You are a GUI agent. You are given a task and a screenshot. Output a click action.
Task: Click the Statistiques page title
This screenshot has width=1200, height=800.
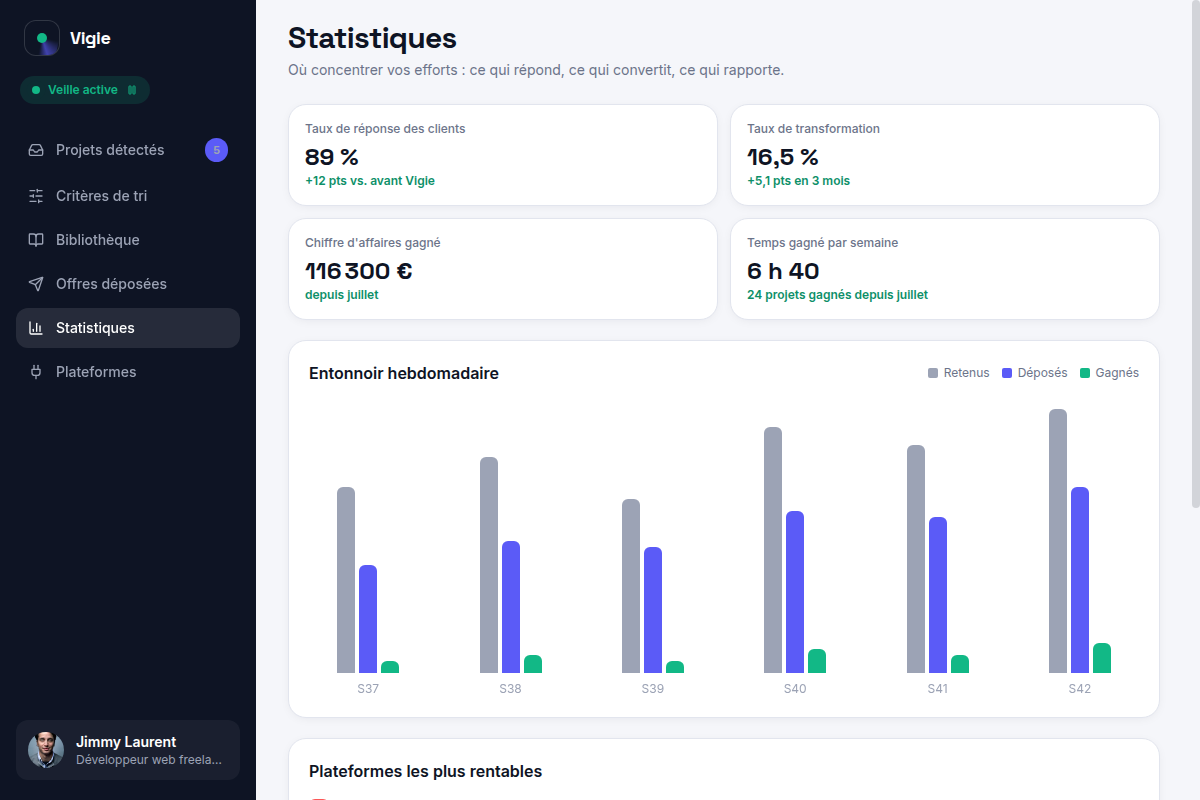pyautogui.click(x=372, y=38)
